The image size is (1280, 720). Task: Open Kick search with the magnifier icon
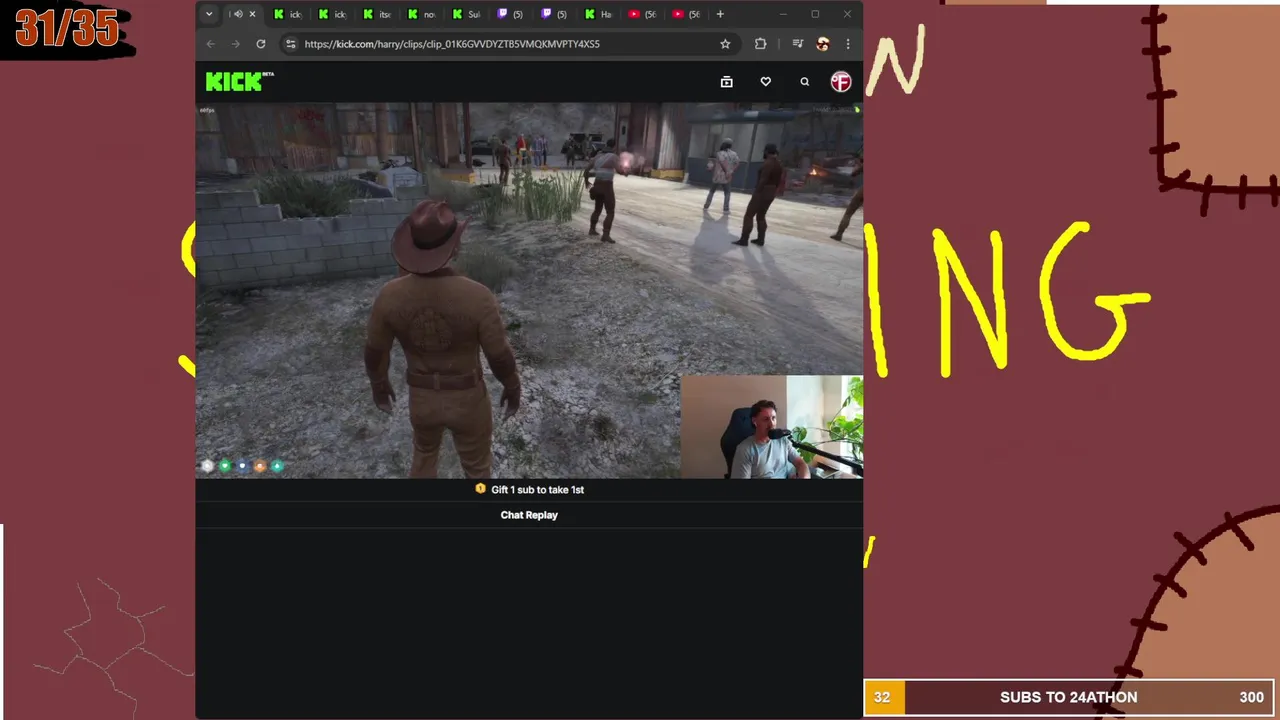click(804, 82)
